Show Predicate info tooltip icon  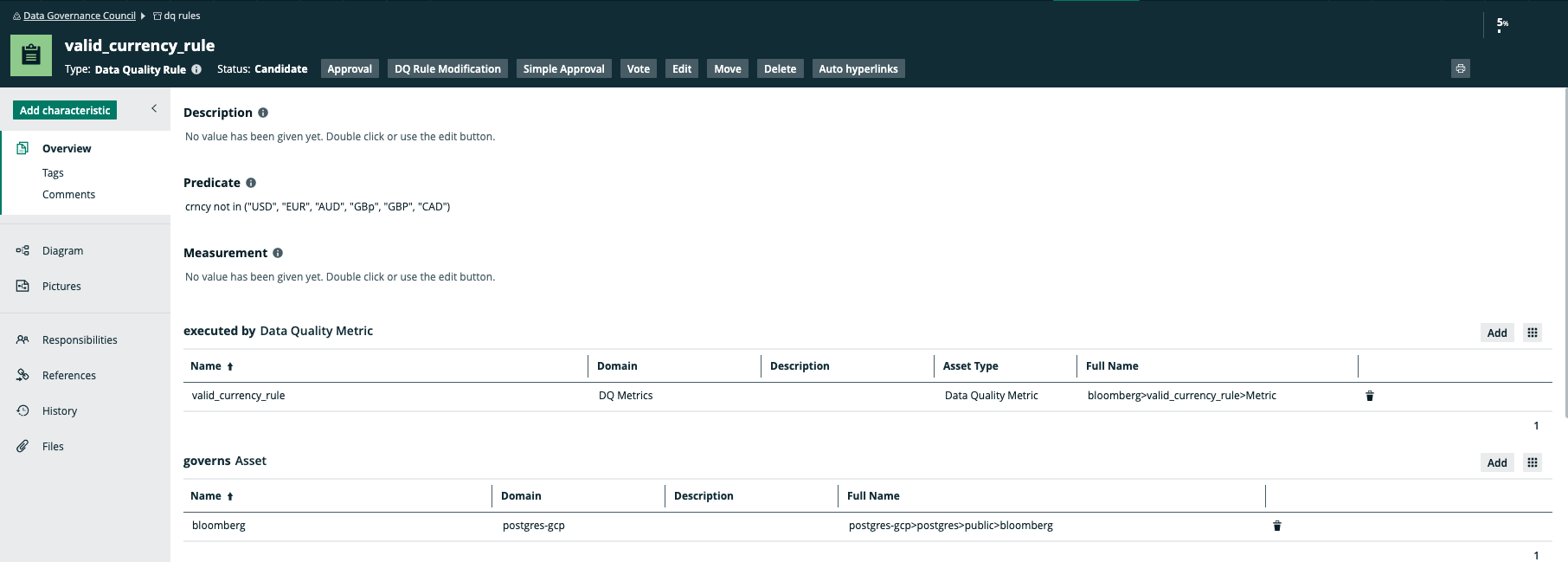[251, 183]
